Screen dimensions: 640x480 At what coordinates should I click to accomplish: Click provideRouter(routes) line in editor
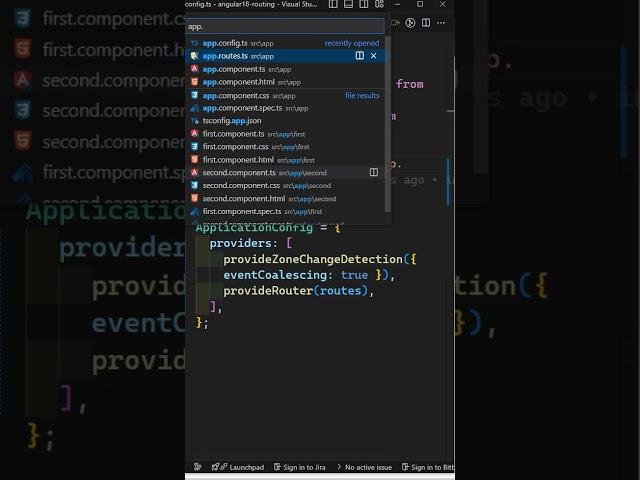298,291
